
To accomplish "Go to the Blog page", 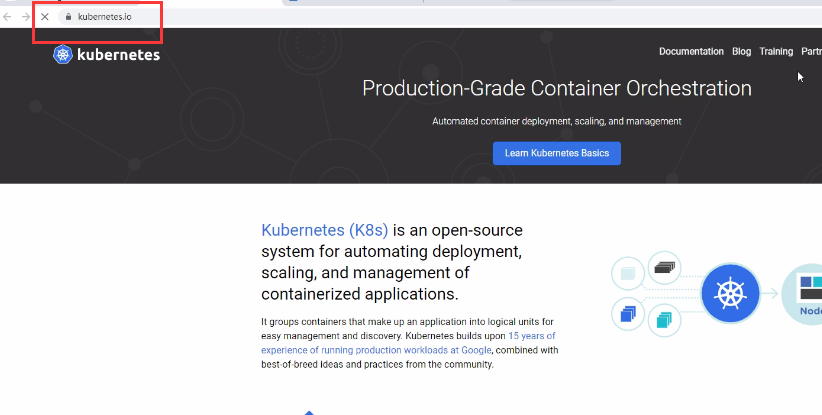I will pyautogui.click(x=741, y=52).
